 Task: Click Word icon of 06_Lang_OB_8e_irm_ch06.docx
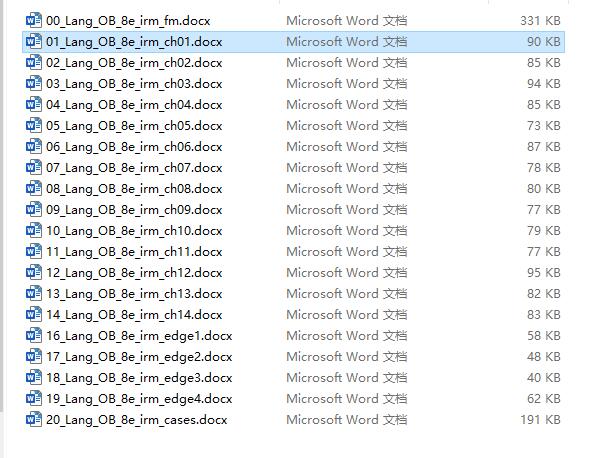pos(34,146)
